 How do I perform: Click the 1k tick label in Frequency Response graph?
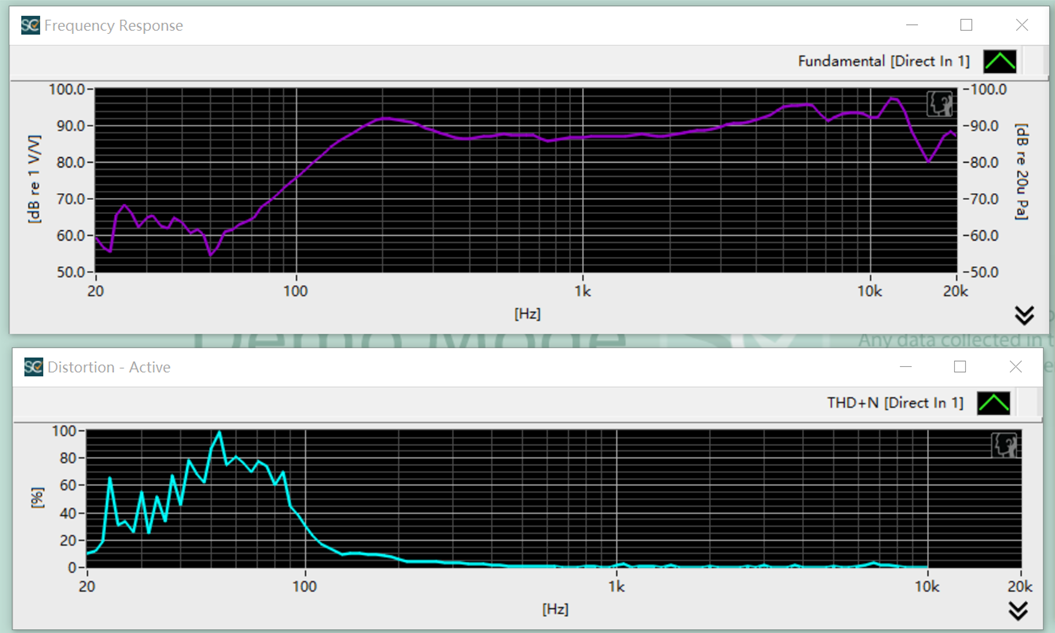[583, 291]
